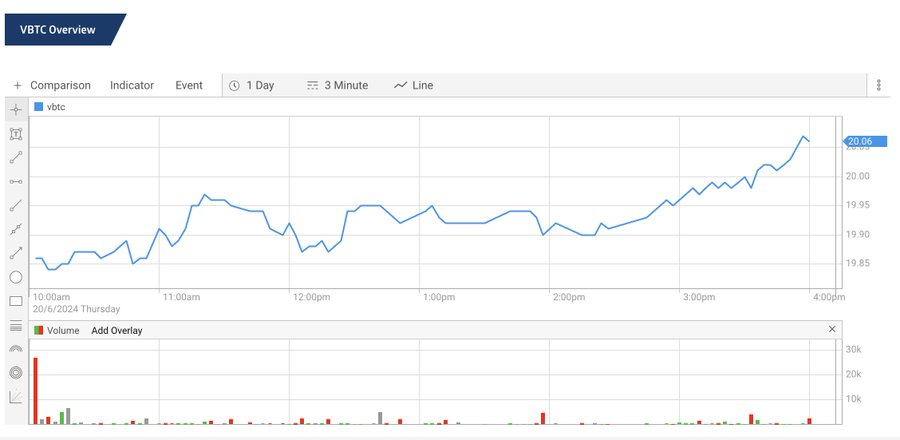Select the crosshair cursor tool
900x440 pixels.
pos(16,109)
